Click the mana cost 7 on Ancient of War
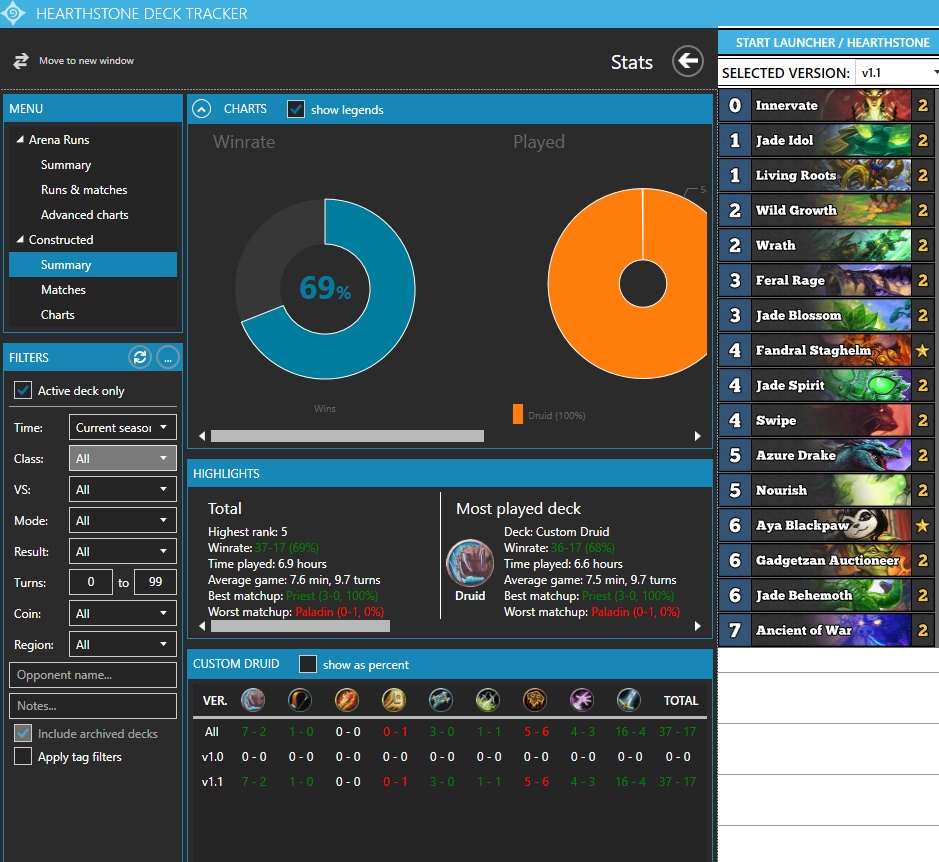The height and width of the screenshot is (862, 939). [x=735, y=630]
